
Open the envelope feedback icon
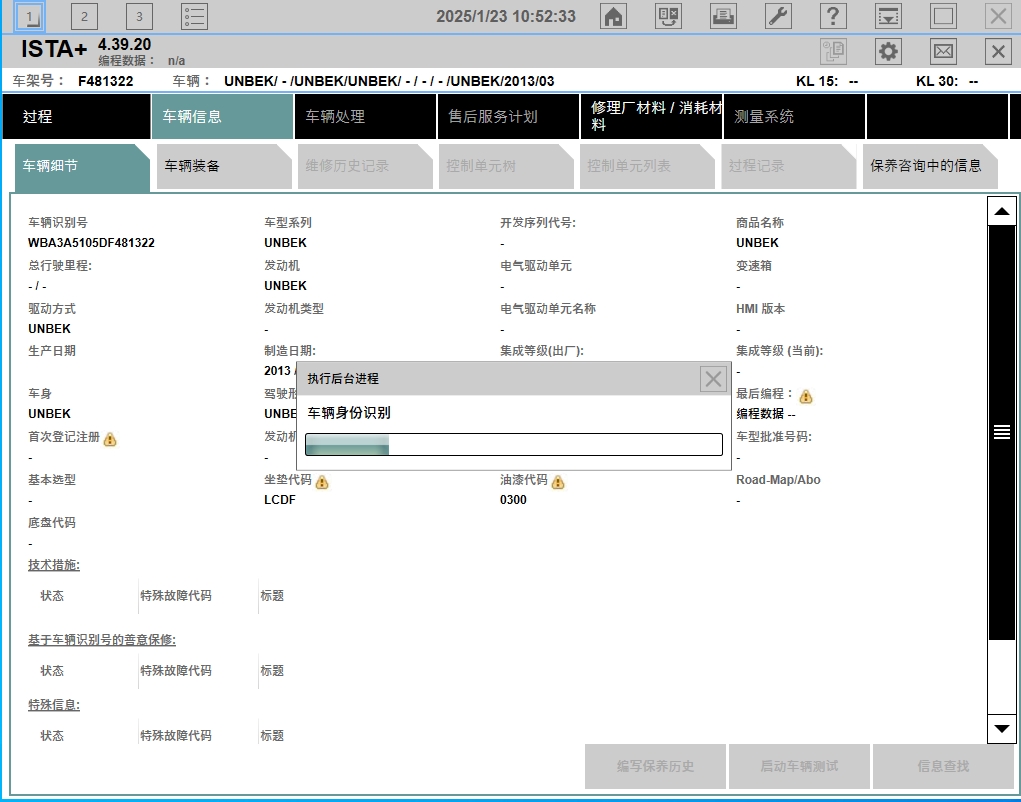943,52
